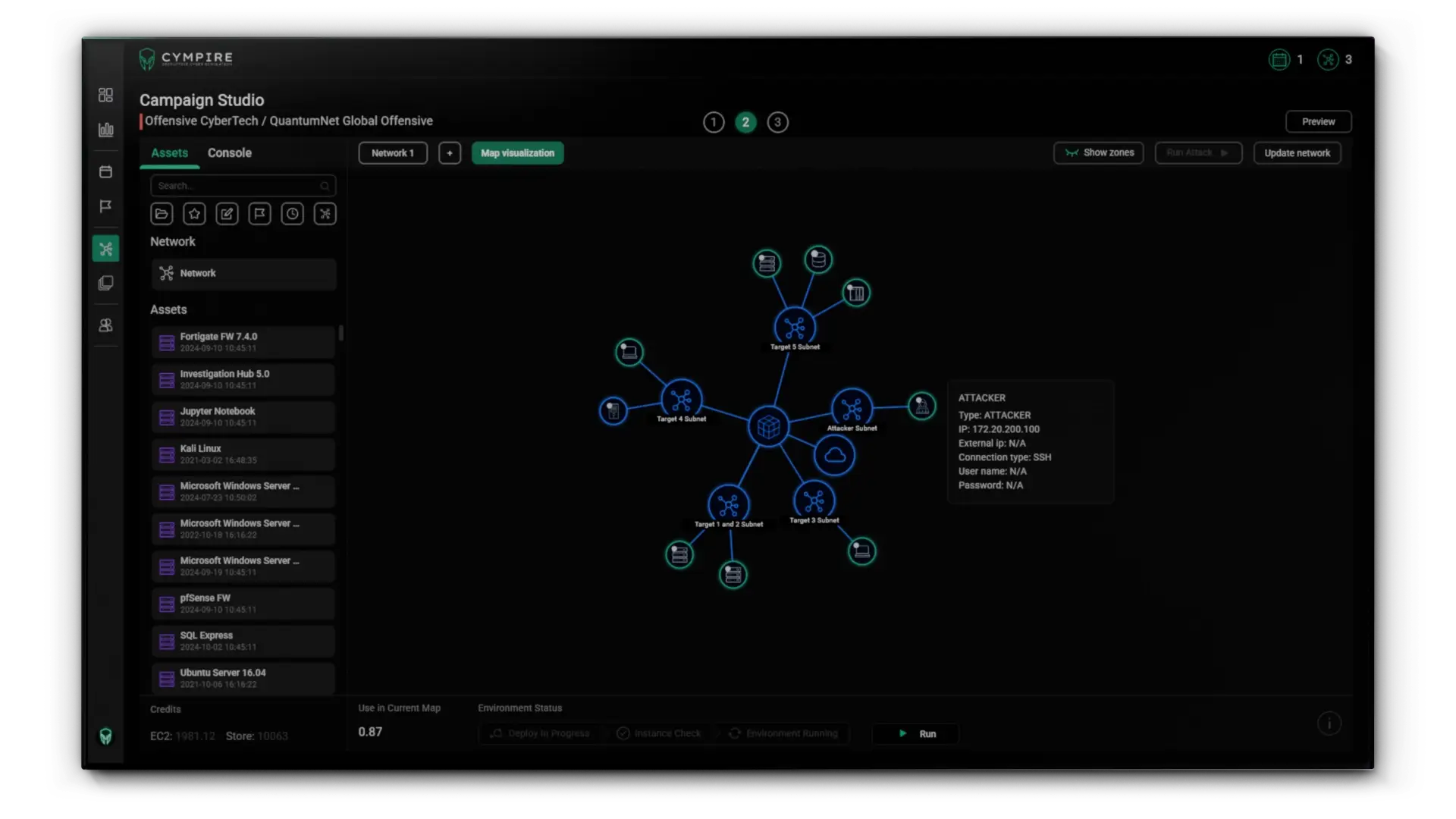Switch to the Console tab
1456x819 pixels.
click(x=229, y=153)
